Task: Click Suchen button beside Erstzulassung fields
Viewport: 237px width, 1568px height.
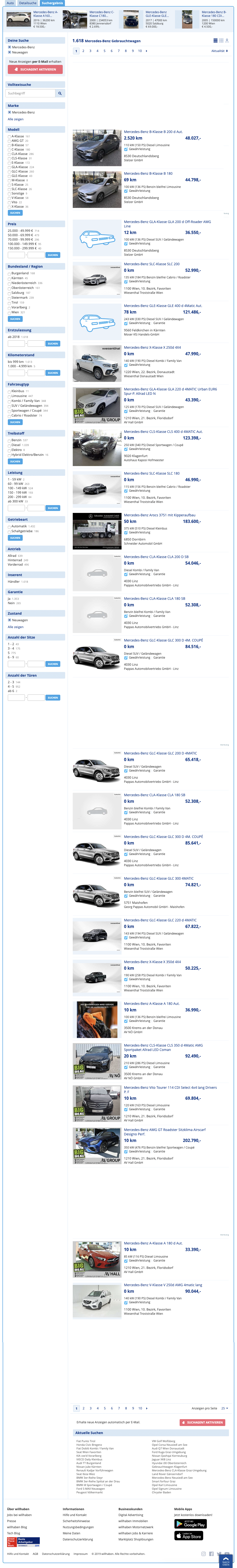Action: [53, 343]
